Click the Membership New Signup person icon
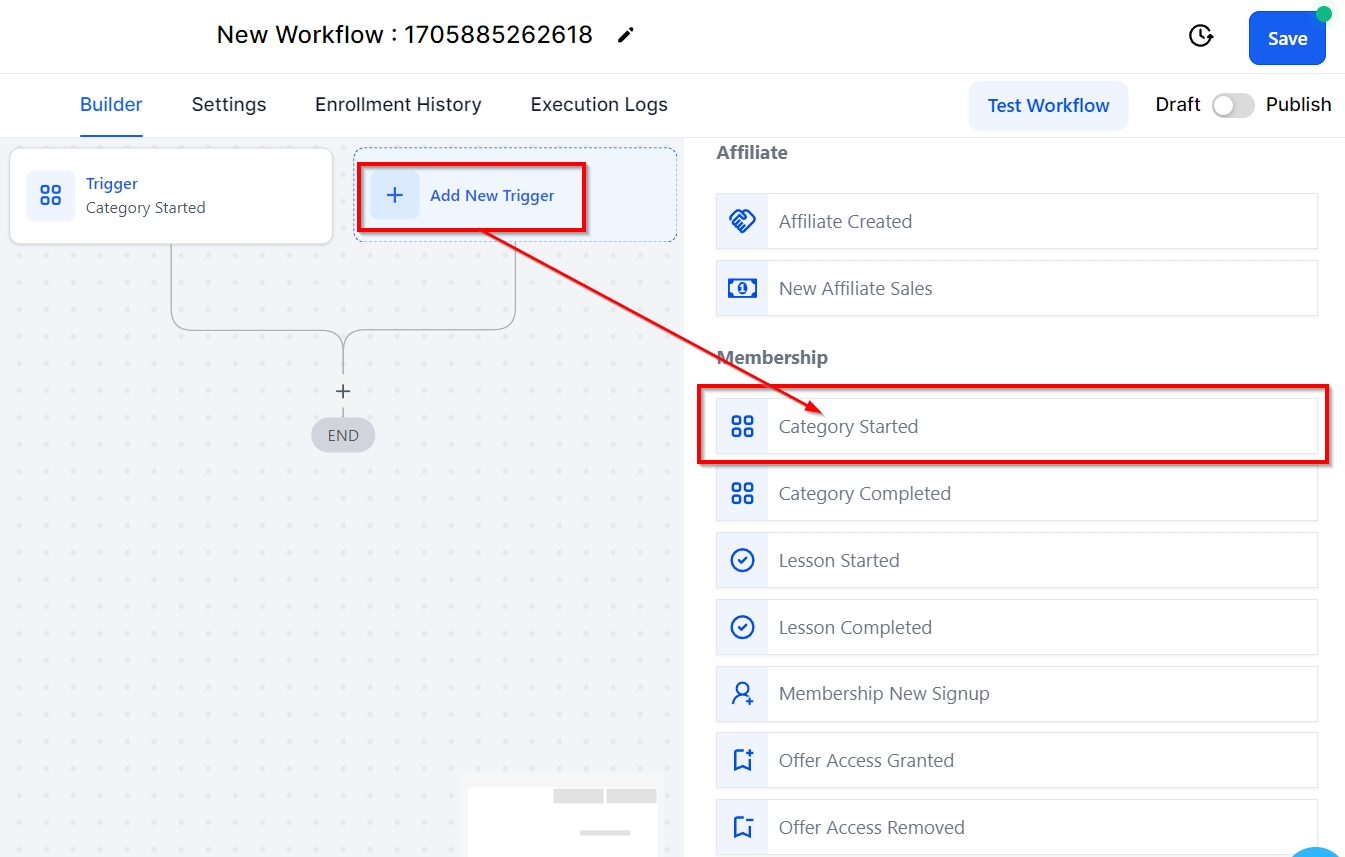The height and width of the screenshot is (857, 1345). [x=742, y=694]
